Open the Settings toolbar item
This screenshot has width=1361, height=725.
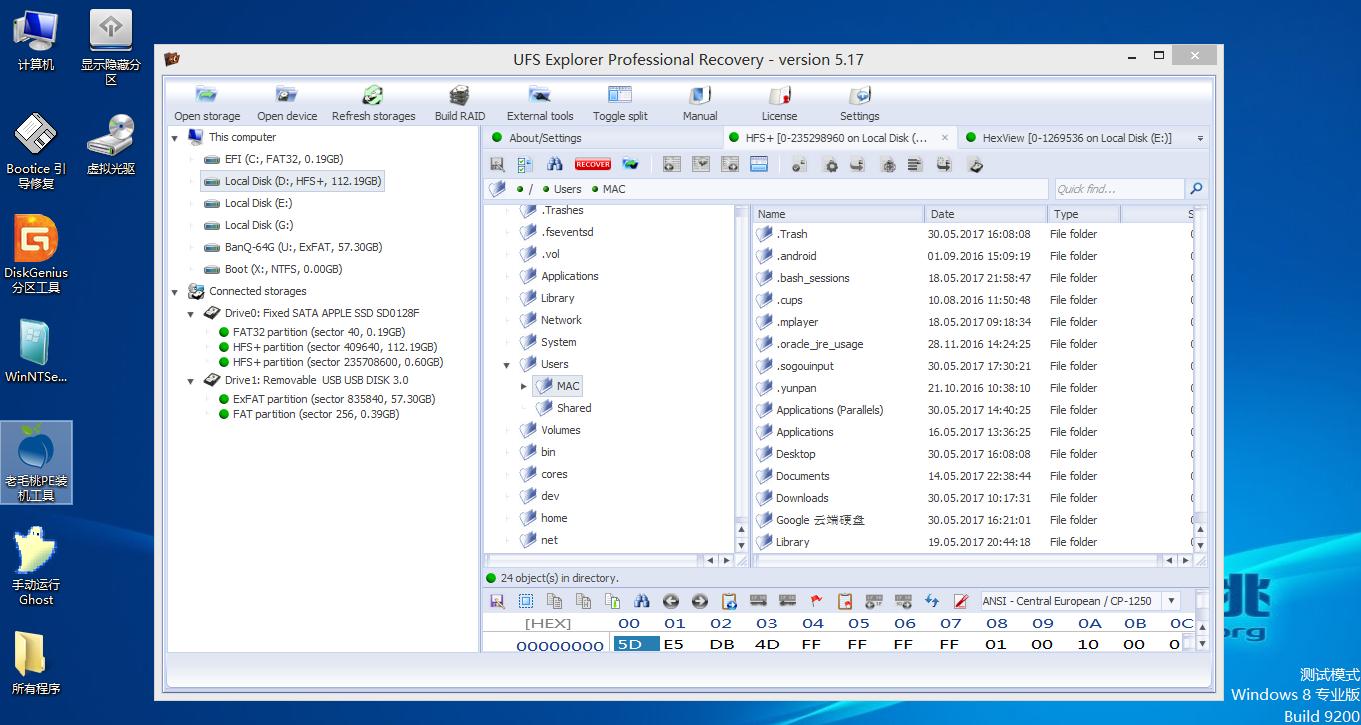pos(859,103)
